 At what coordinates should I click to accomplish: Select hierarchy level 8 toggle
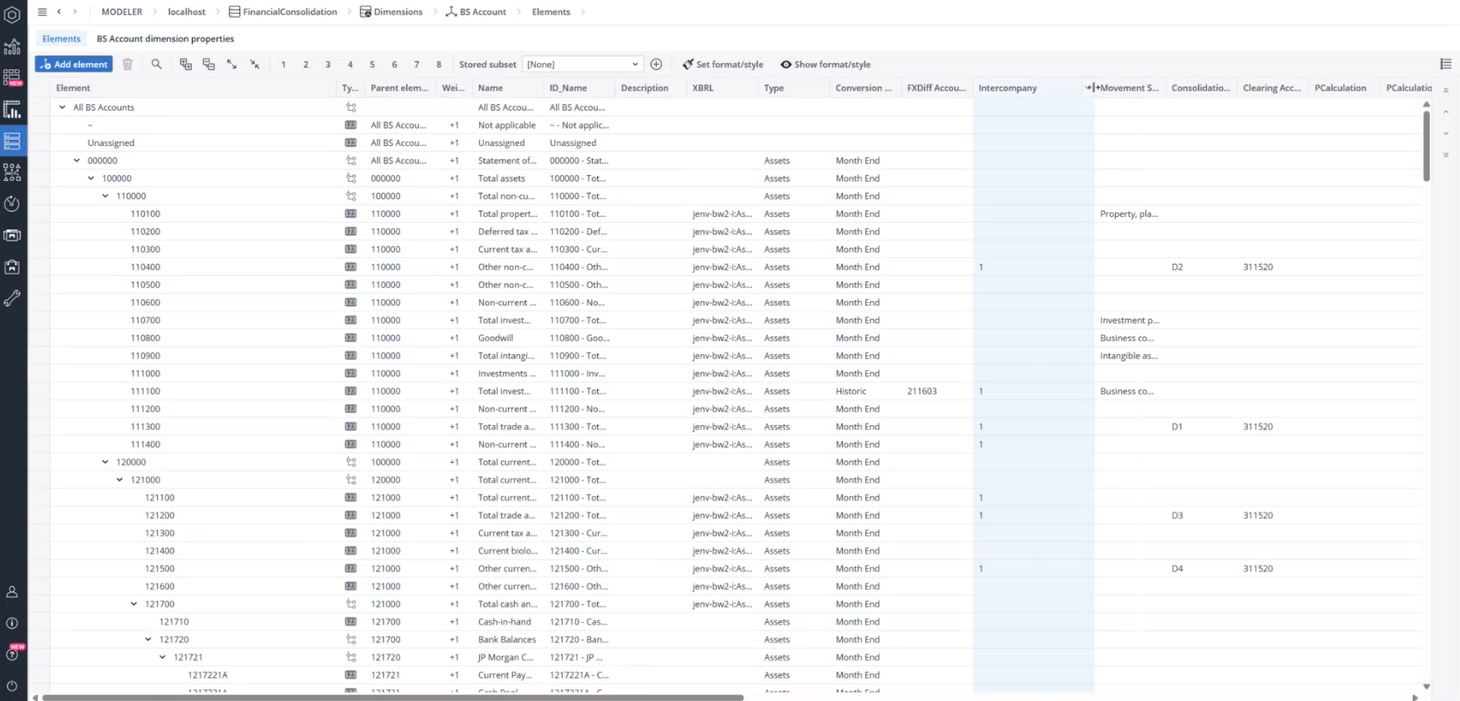click(x=438, y=64)
